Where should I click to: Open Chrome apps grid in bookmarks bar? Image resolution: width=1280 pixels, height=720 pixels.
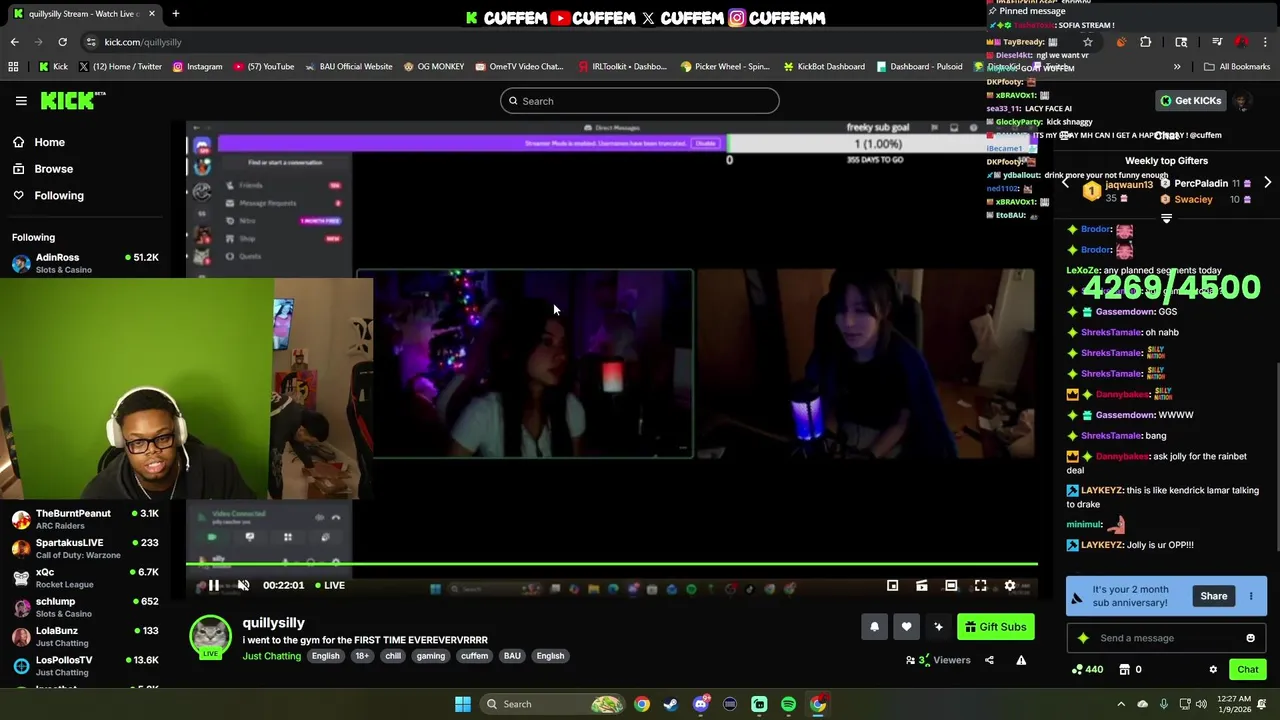(x=13, y=67)
